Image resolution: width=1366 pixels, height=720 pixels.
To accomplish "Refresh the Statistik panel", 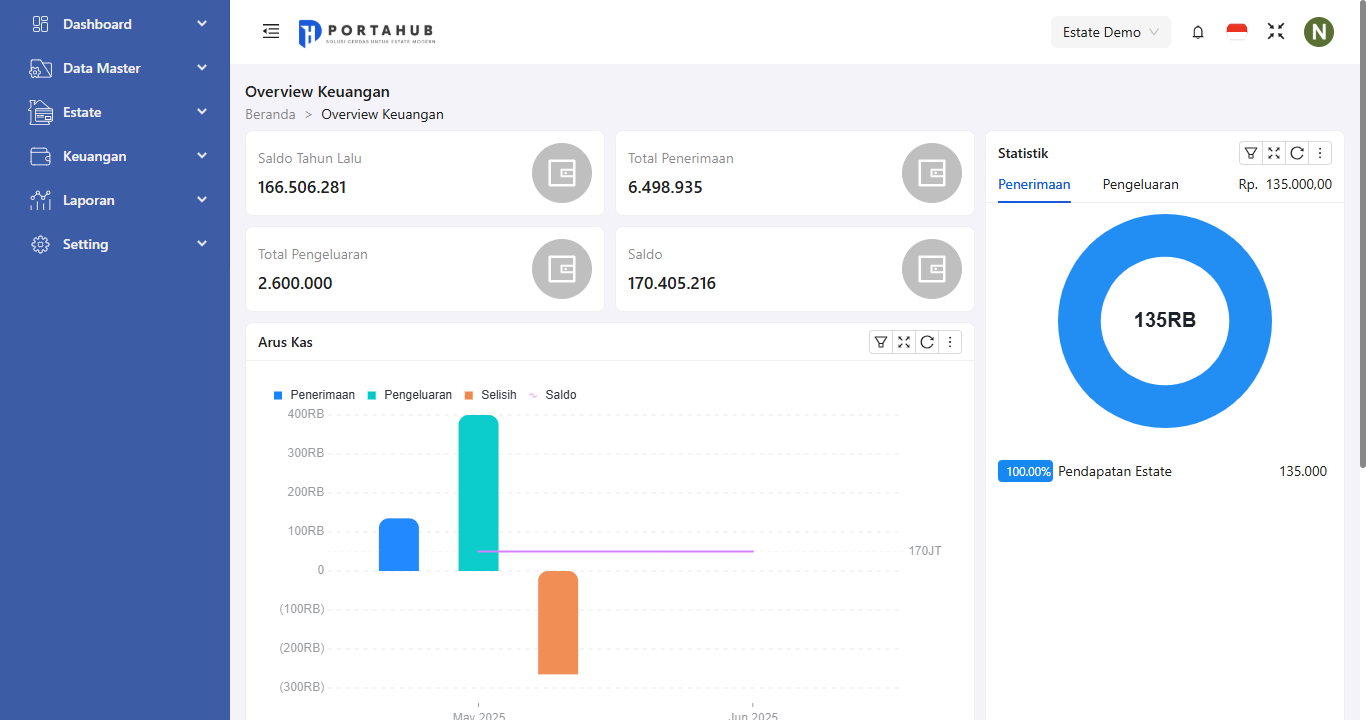I will tap(1297, 153).
